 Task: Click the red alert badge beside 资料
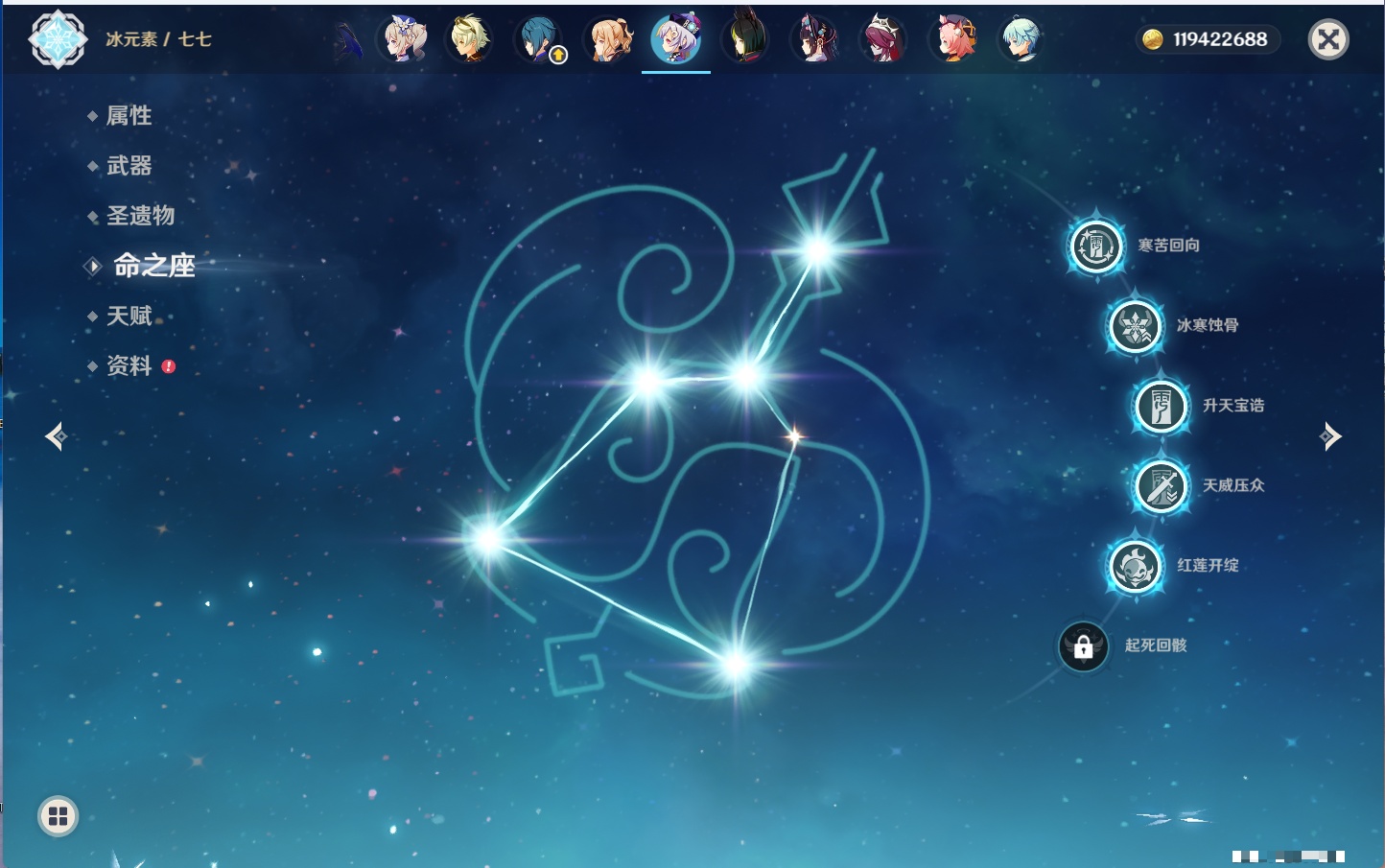point(169,366)
